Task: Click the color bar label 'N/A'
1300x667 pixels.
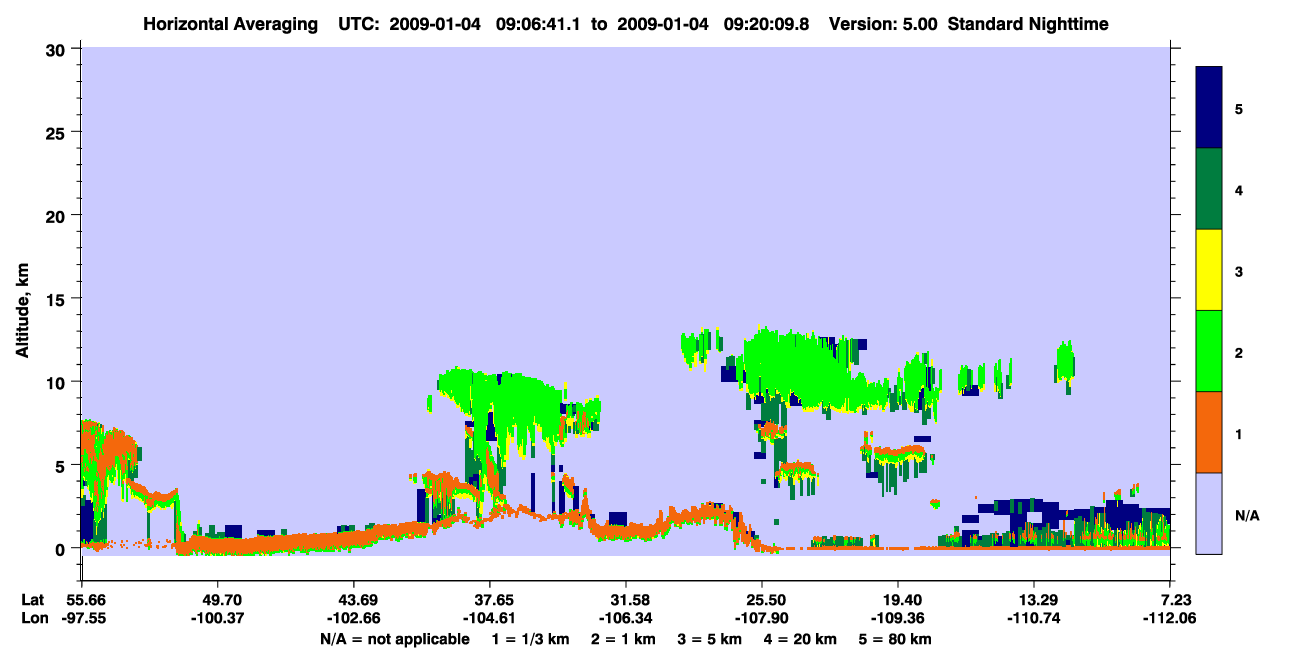Action: pos(1247,515)
